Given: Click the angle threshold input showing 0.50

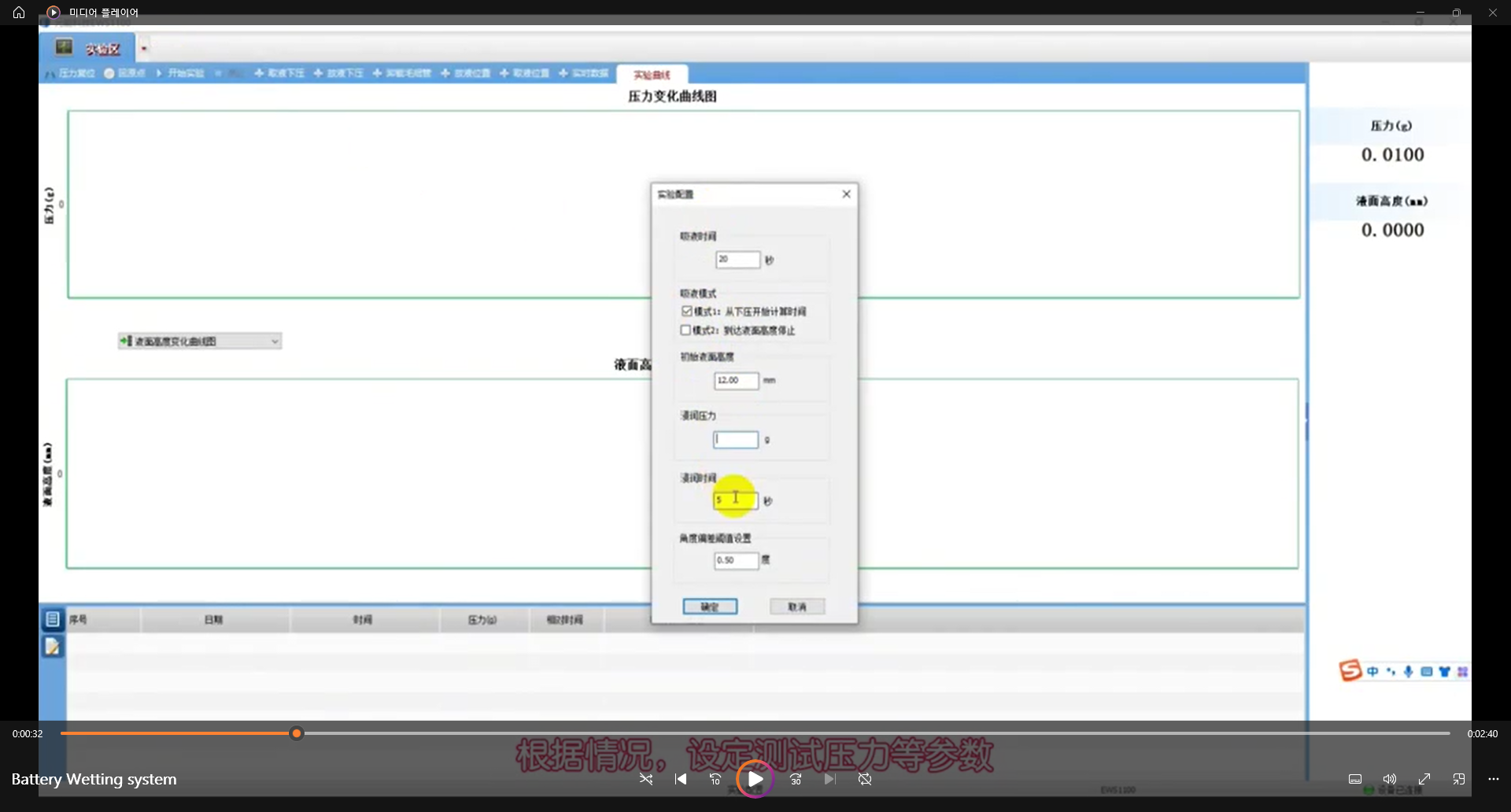Looking at the screenshot, I should [x=737, y=560].
